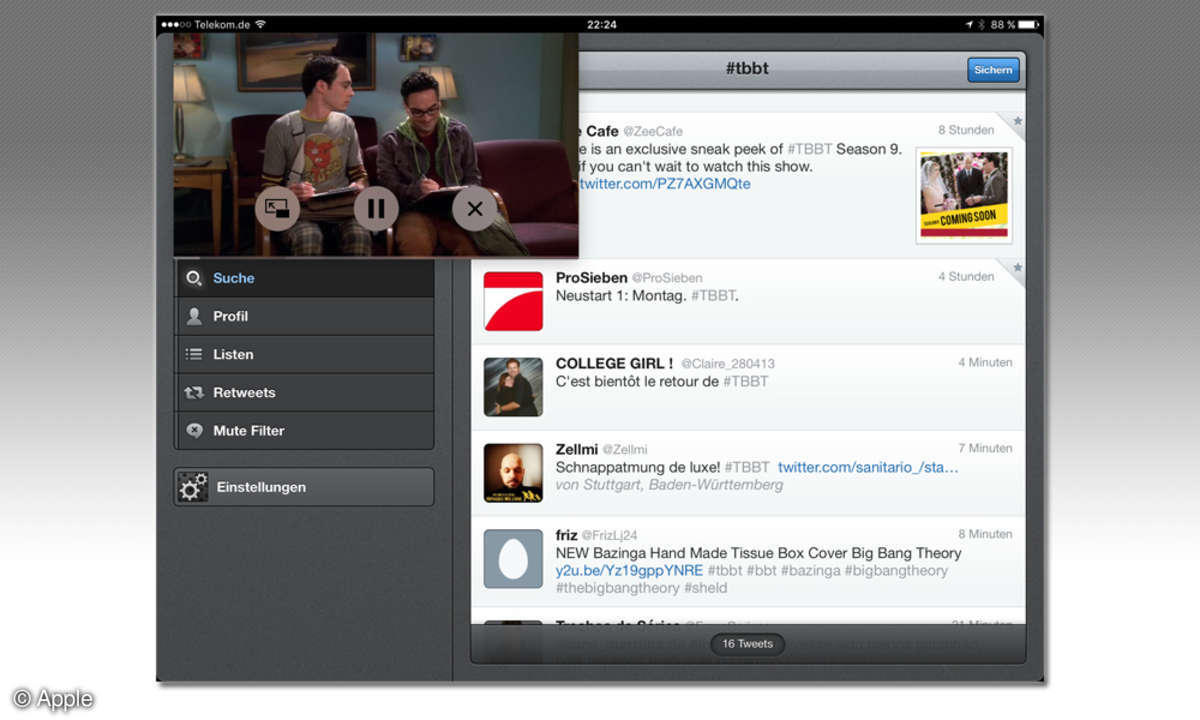Click the mute filter bubble icon

tap(194, 431)
